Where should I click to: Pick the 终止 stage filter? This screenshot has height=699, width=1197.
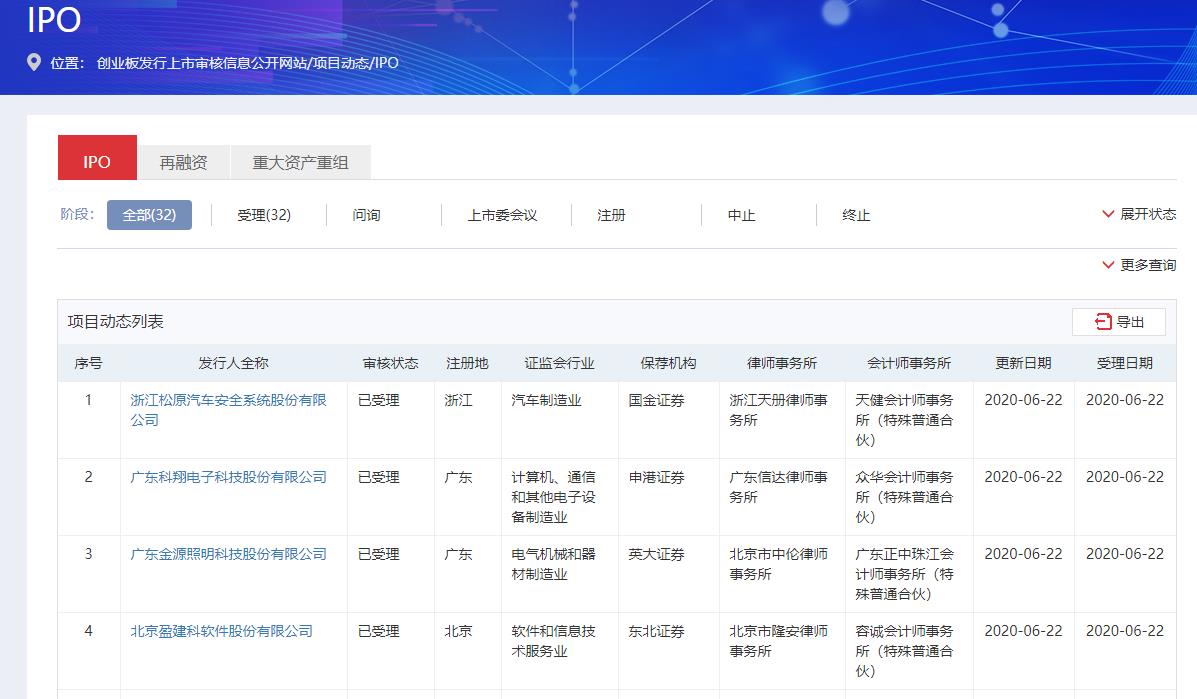click(x=856, y=215)
